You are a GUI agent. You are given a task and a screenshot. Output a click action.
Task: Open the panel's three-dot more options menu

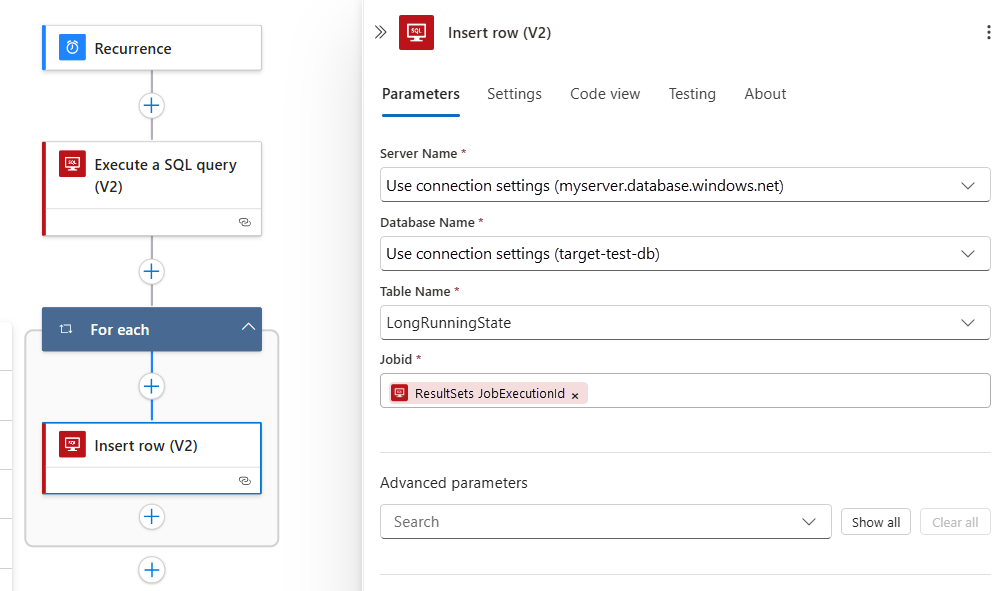988,32
